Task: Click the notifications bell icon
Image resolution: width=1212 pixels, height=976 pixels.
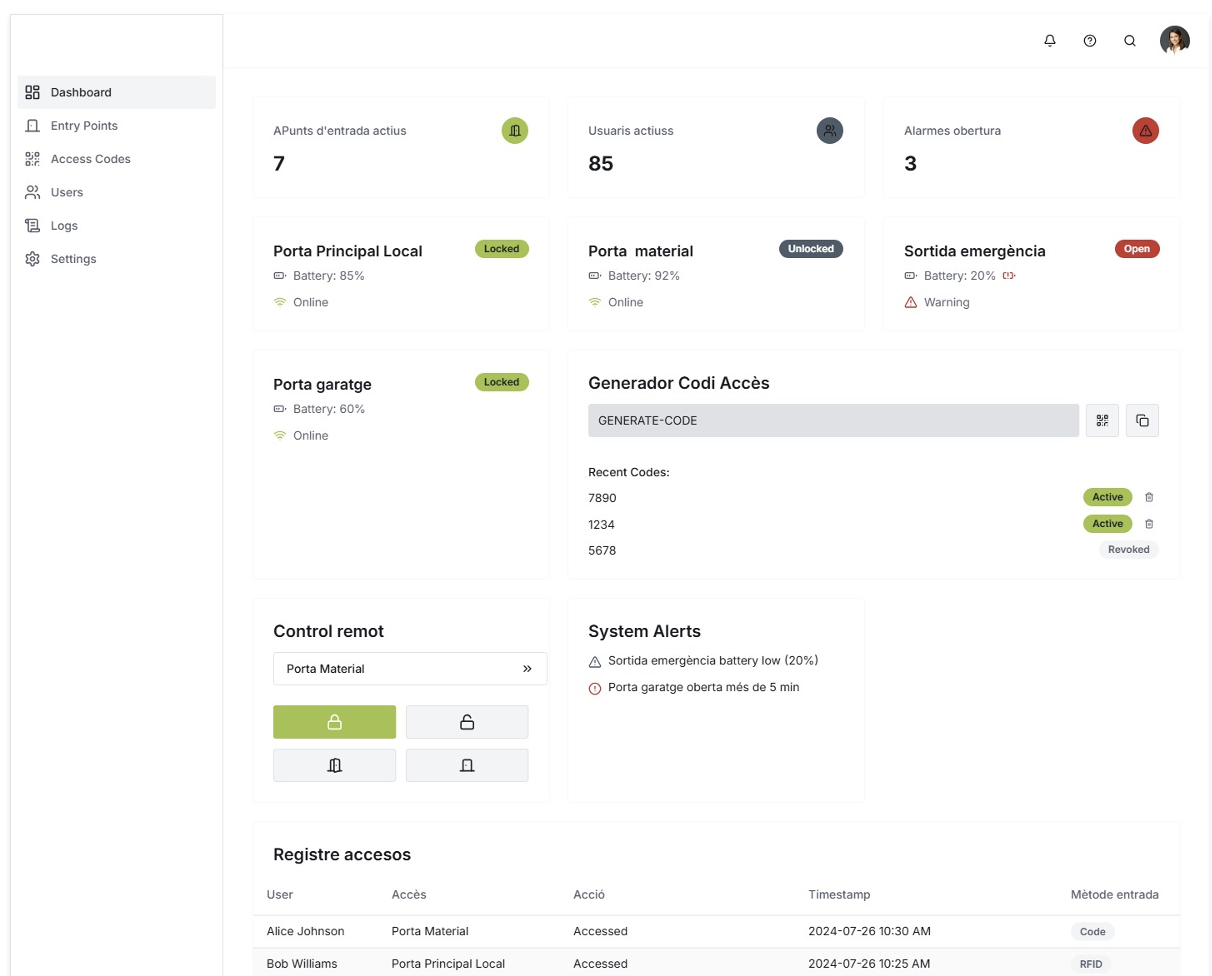Action: (x=1049, y=41)
